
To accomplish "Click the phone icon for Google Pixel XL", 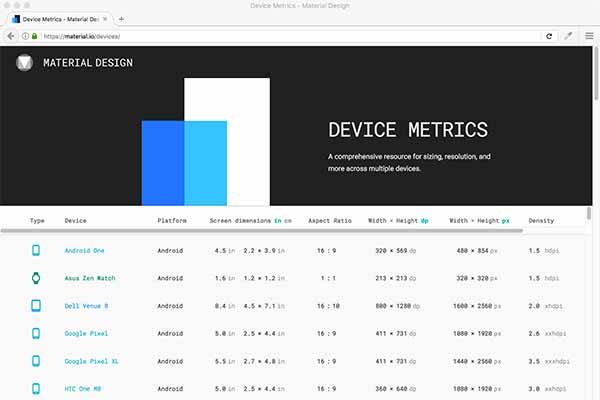I will click(36, 361).
